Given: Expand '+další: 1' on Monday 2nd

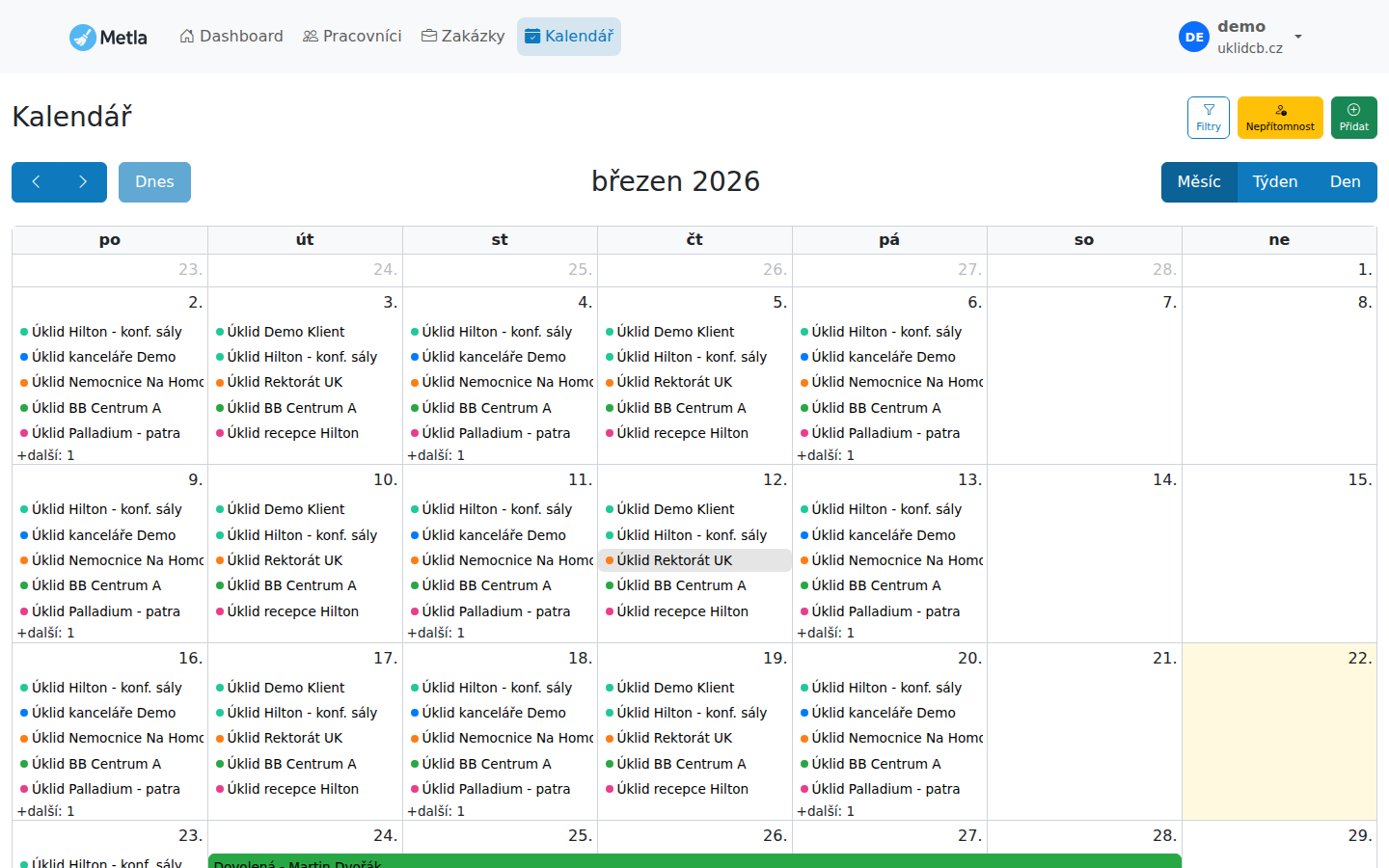Looking at the screenshot, I should pos(46,455).
